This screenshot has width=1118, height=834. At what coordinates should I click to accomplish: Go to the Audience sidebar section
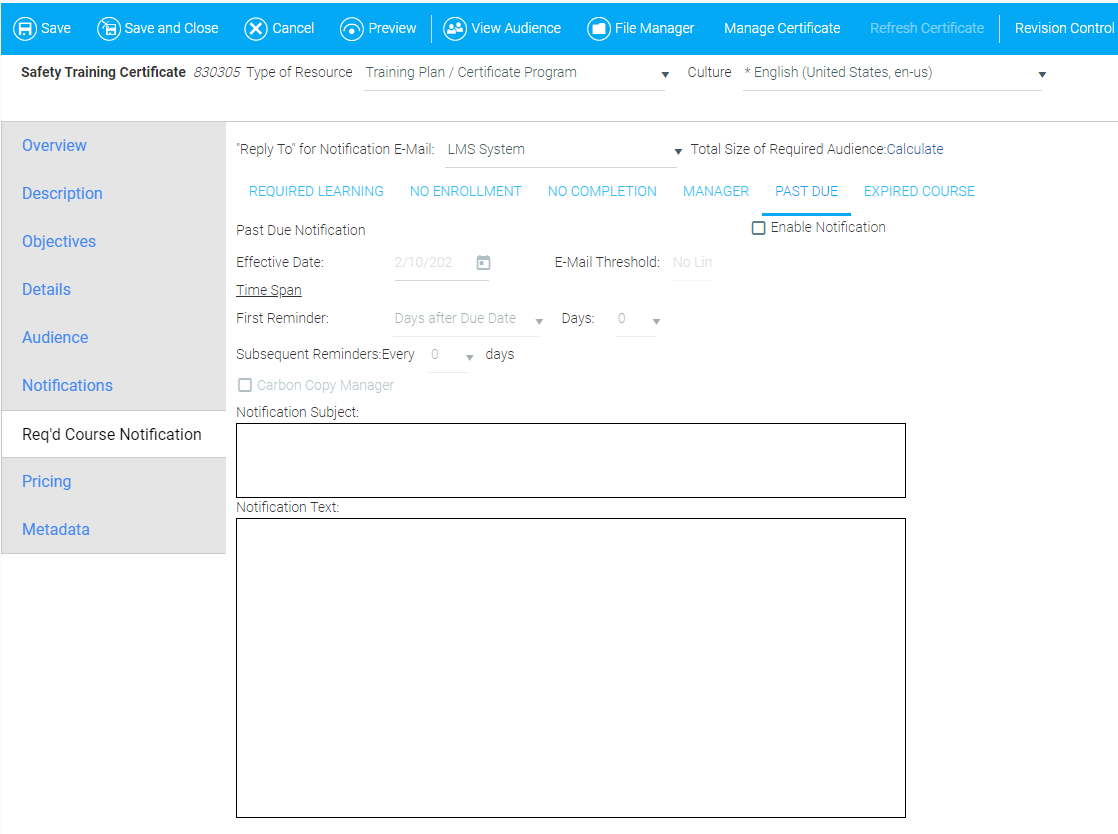(x=55, y=337)
